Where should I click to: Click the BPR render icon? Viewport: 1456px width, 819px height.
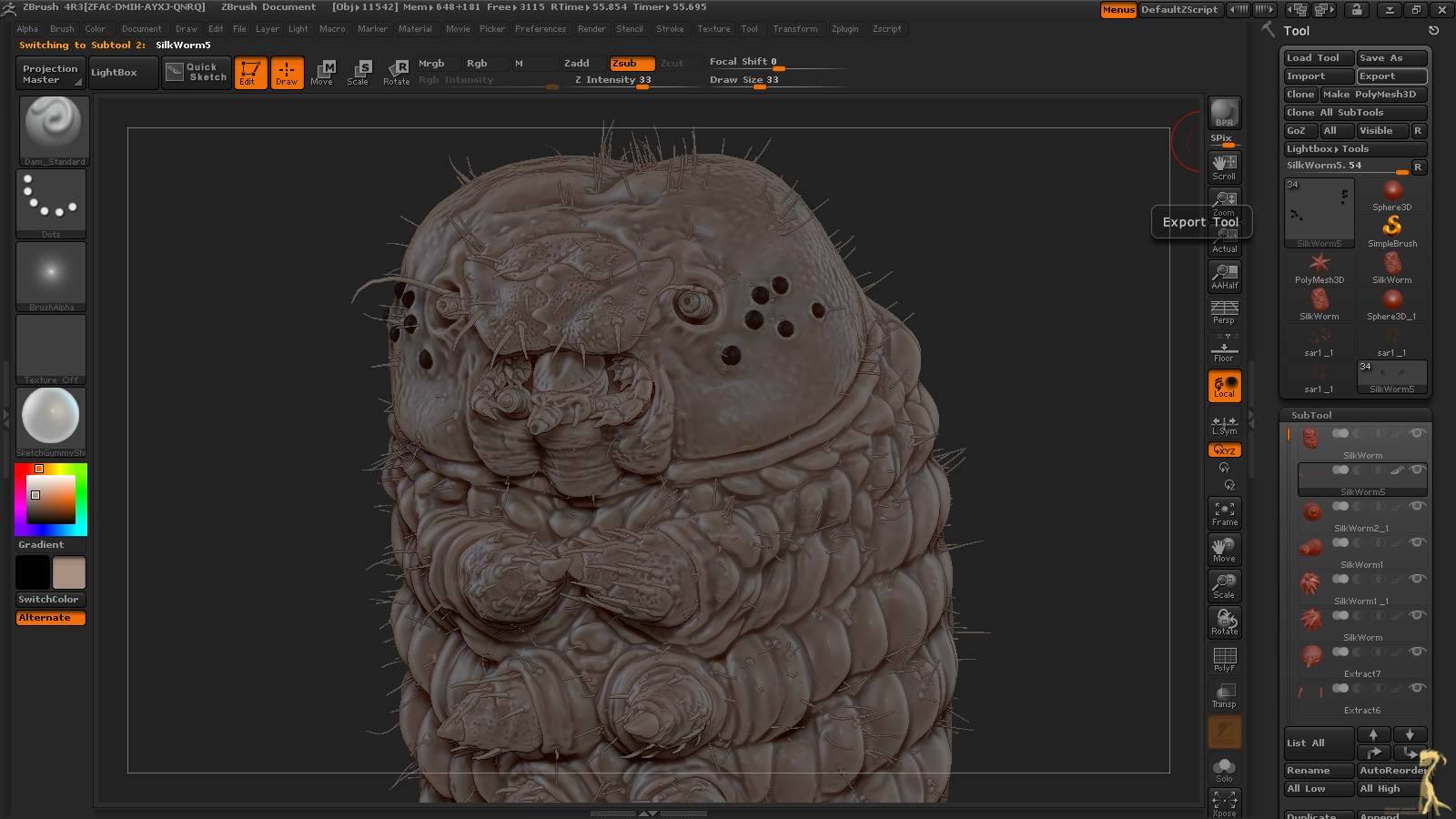[1225, 113]
